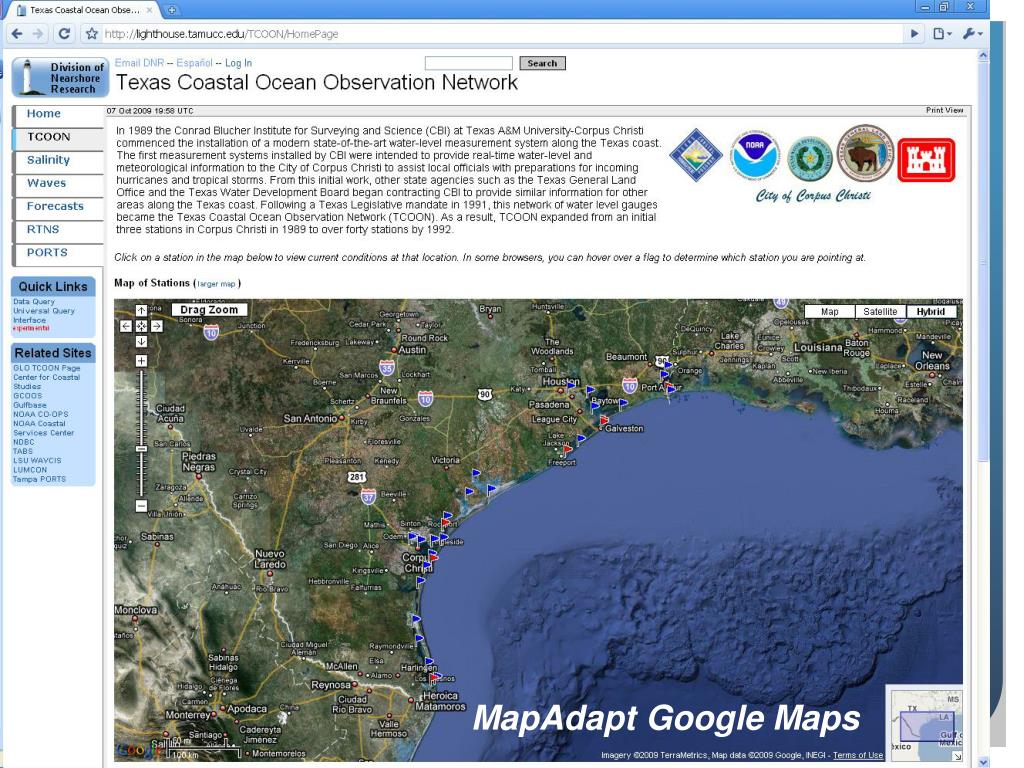Open the NDBC related site link
This screenshot has height=768, width=1024.
24,442
